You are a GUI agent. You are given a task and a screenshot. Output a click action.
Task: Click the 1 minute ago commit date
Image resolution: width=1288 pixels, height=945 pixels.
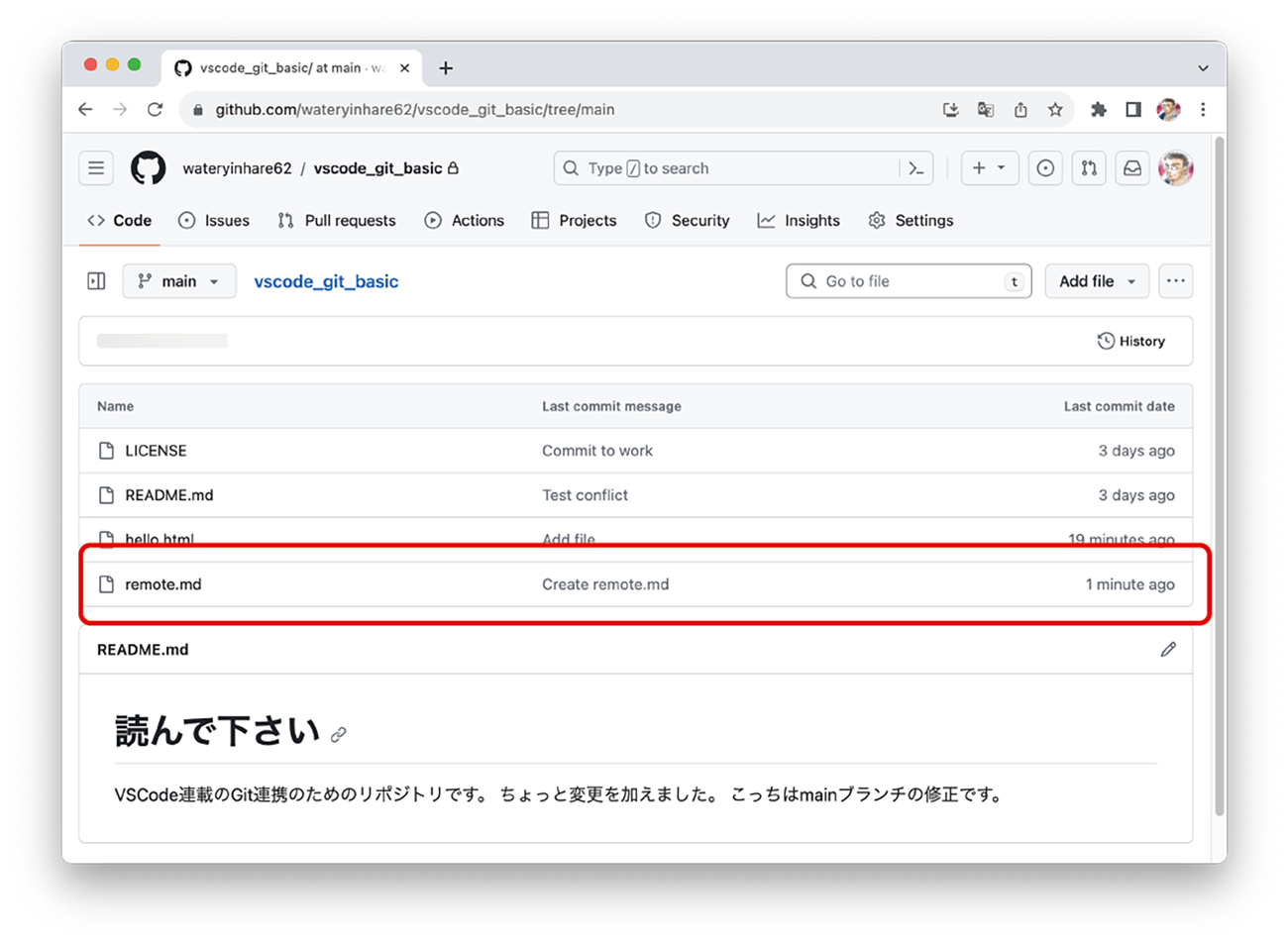(x=1130, y=584)
